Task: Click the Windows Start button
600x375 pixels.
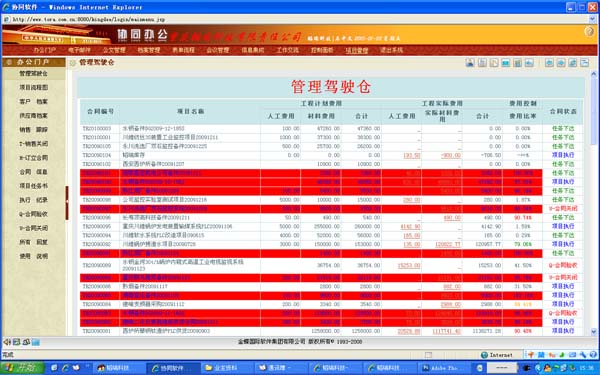Action: tap(23, 368)
